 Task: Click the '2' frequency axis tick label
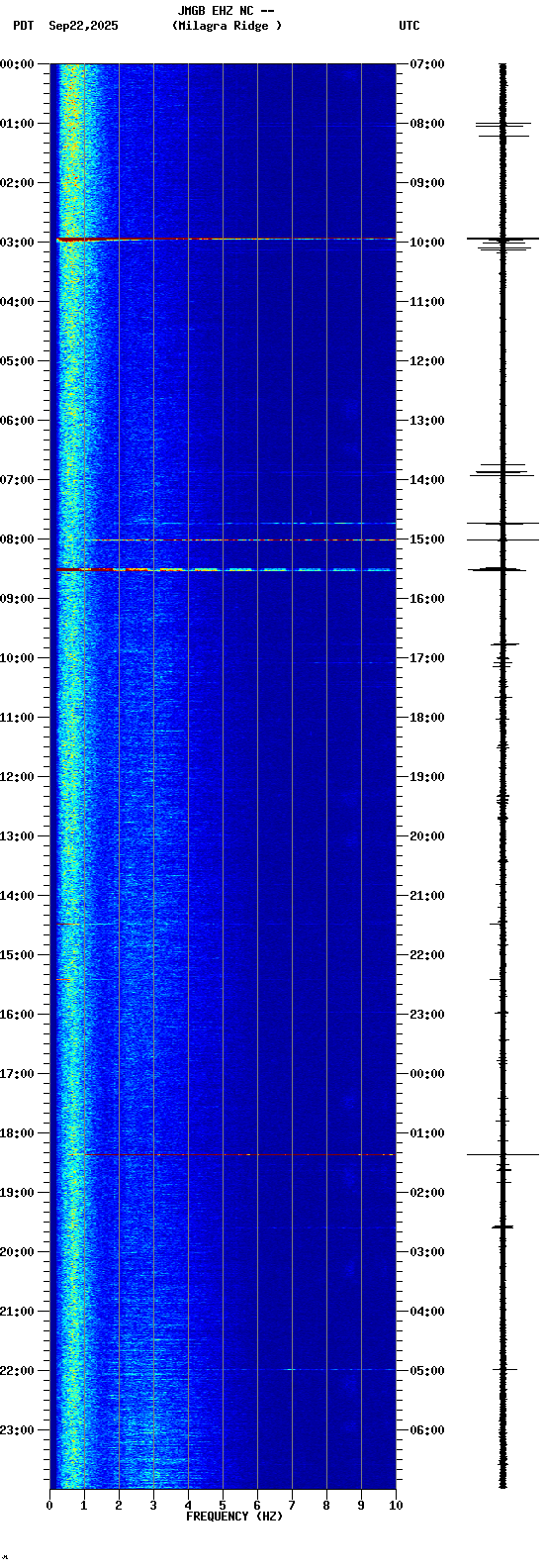119,1506
